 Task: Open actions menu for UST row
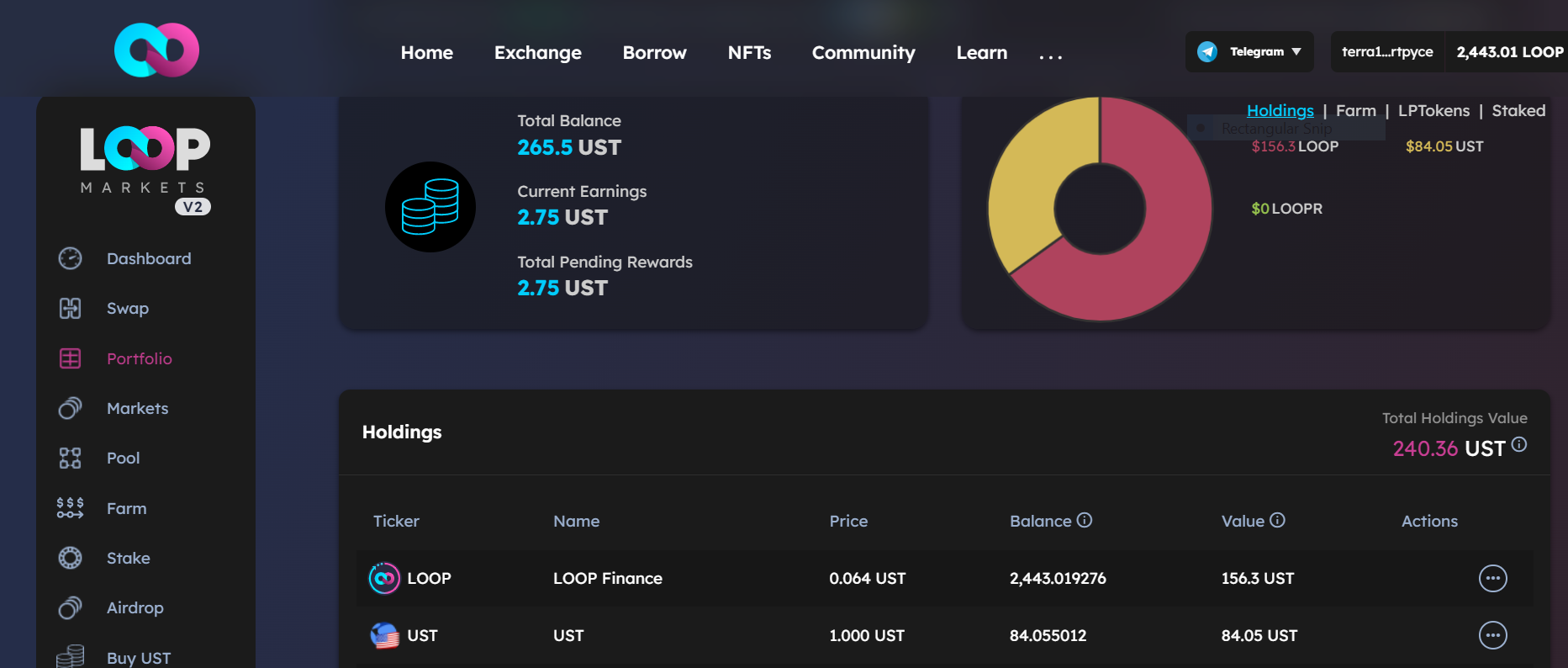click(x=1493, y=635)
